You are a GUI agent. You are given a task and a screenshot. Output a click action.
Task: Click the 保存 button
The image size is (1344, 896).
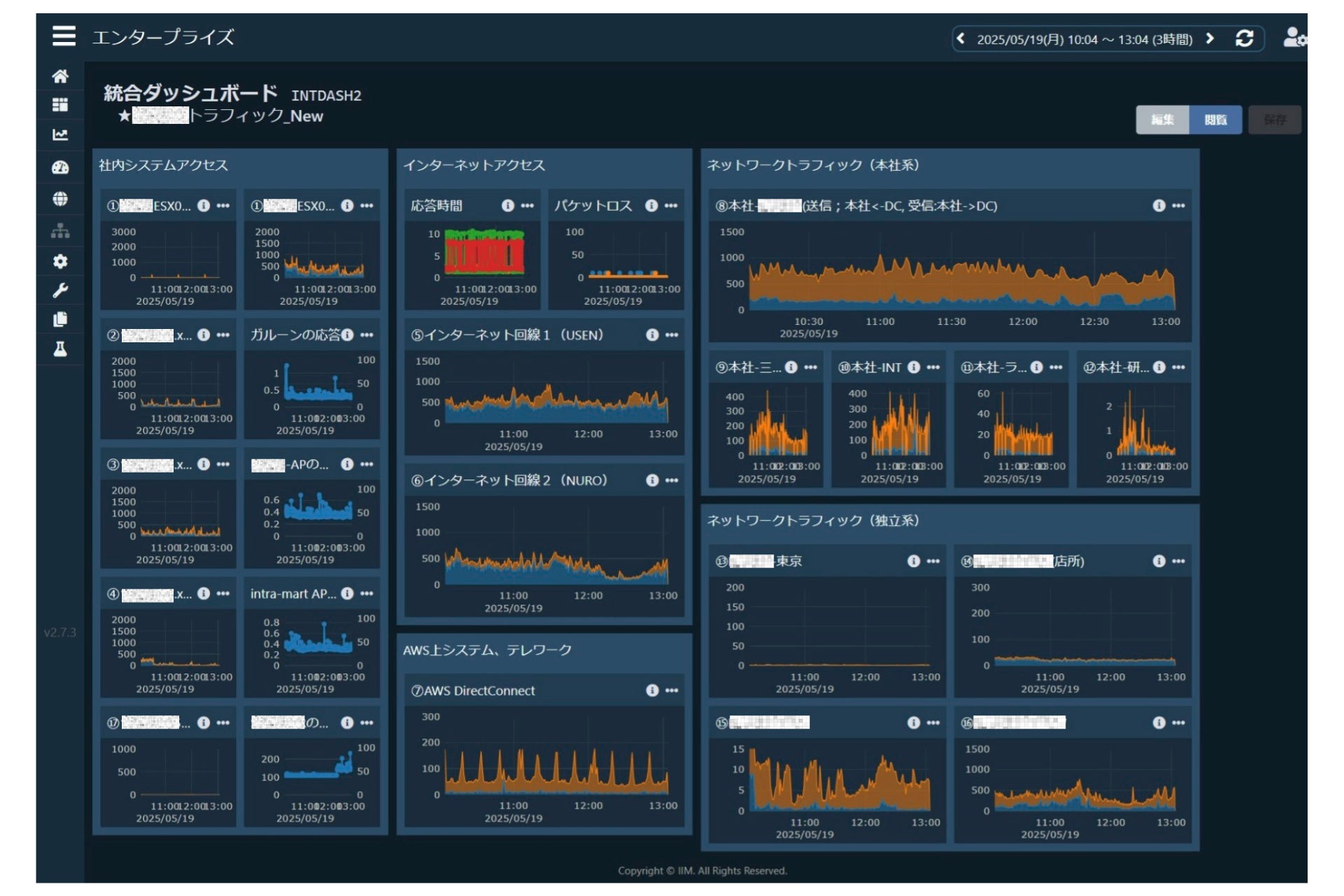coord(1275,120)
